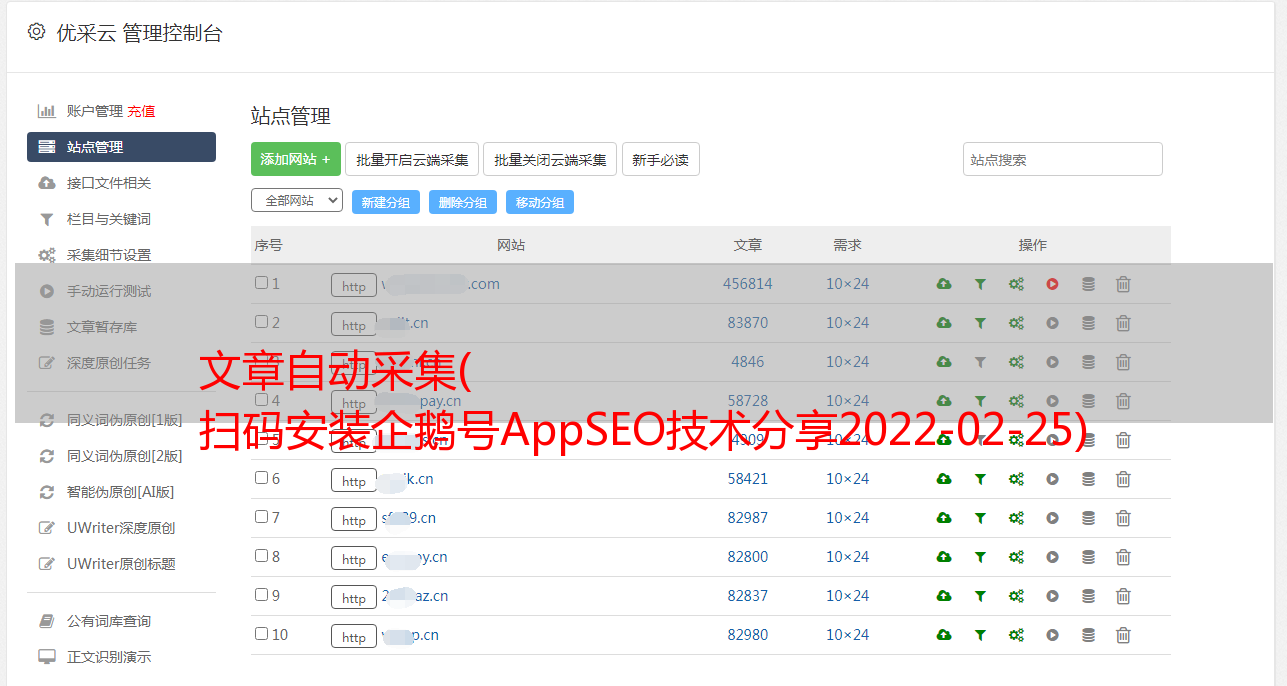This screenshot has height=686, width=1287.
Task: Click the gray play icon in row 10
Action: click(x=1052, y=635)
